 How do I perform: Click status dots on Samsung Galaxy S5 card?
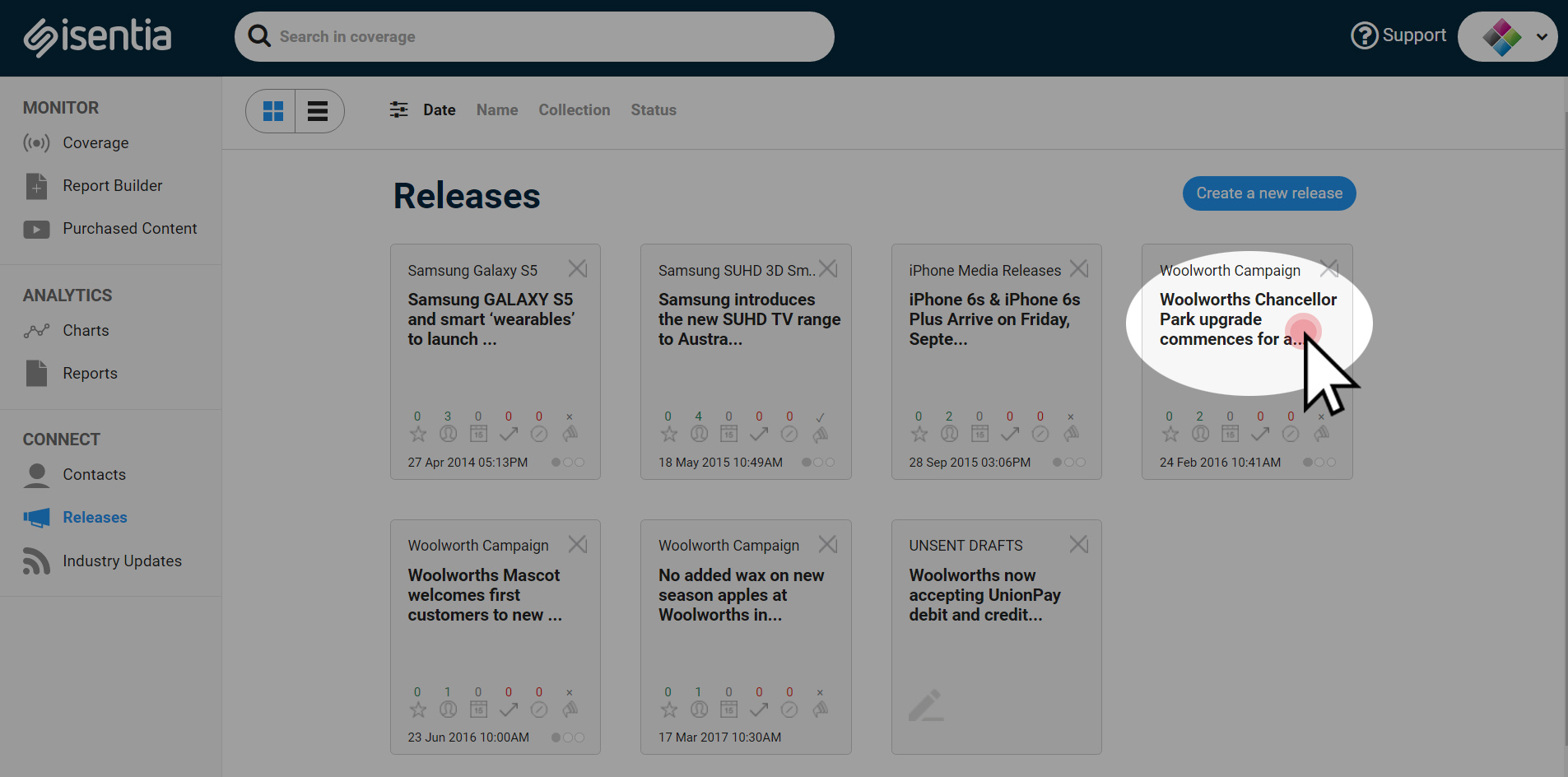pos(568,463)
